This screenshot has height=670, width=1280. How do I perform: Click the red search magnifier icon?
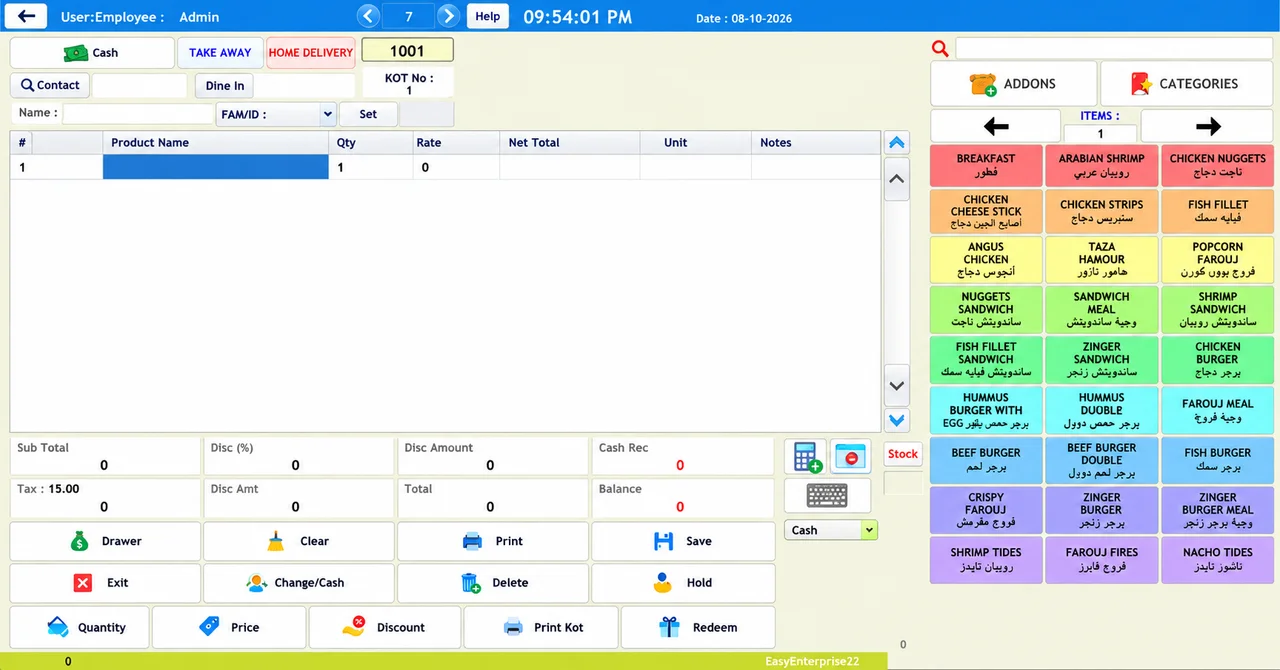coord(940,48)
